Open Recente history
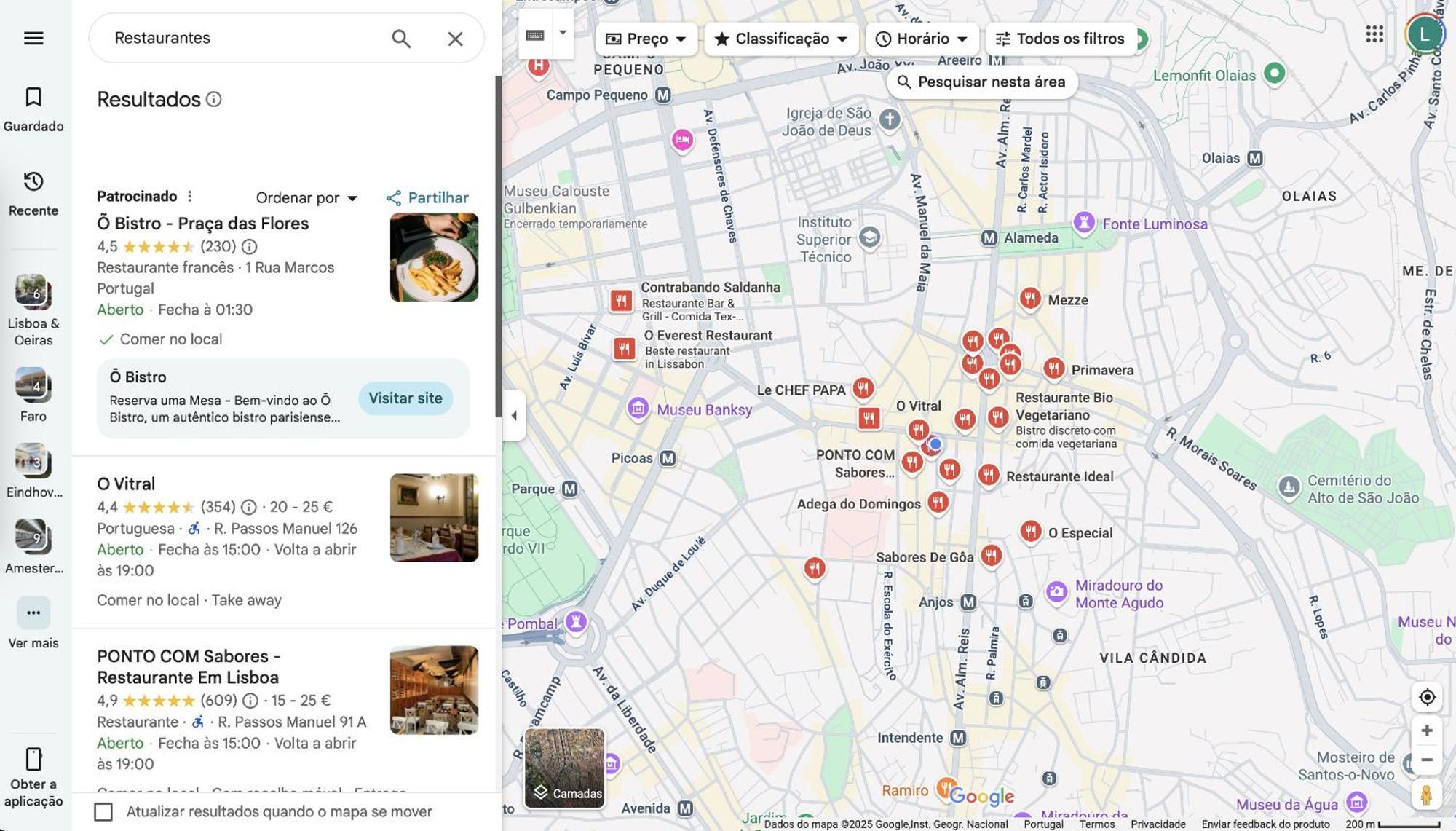The image size is (1456, 831). coord(33,194)
